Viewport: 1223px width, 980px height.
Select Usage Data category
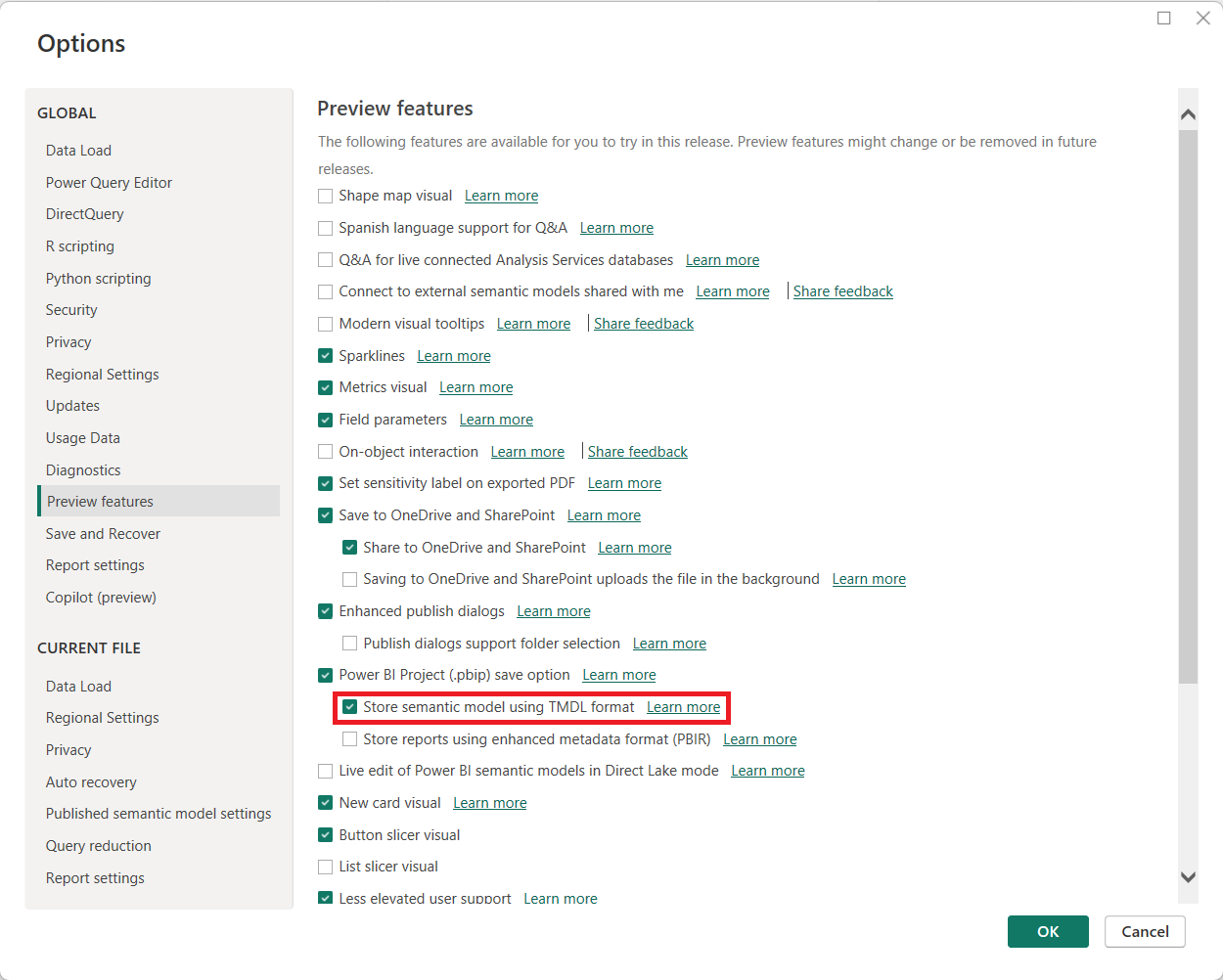83,438
